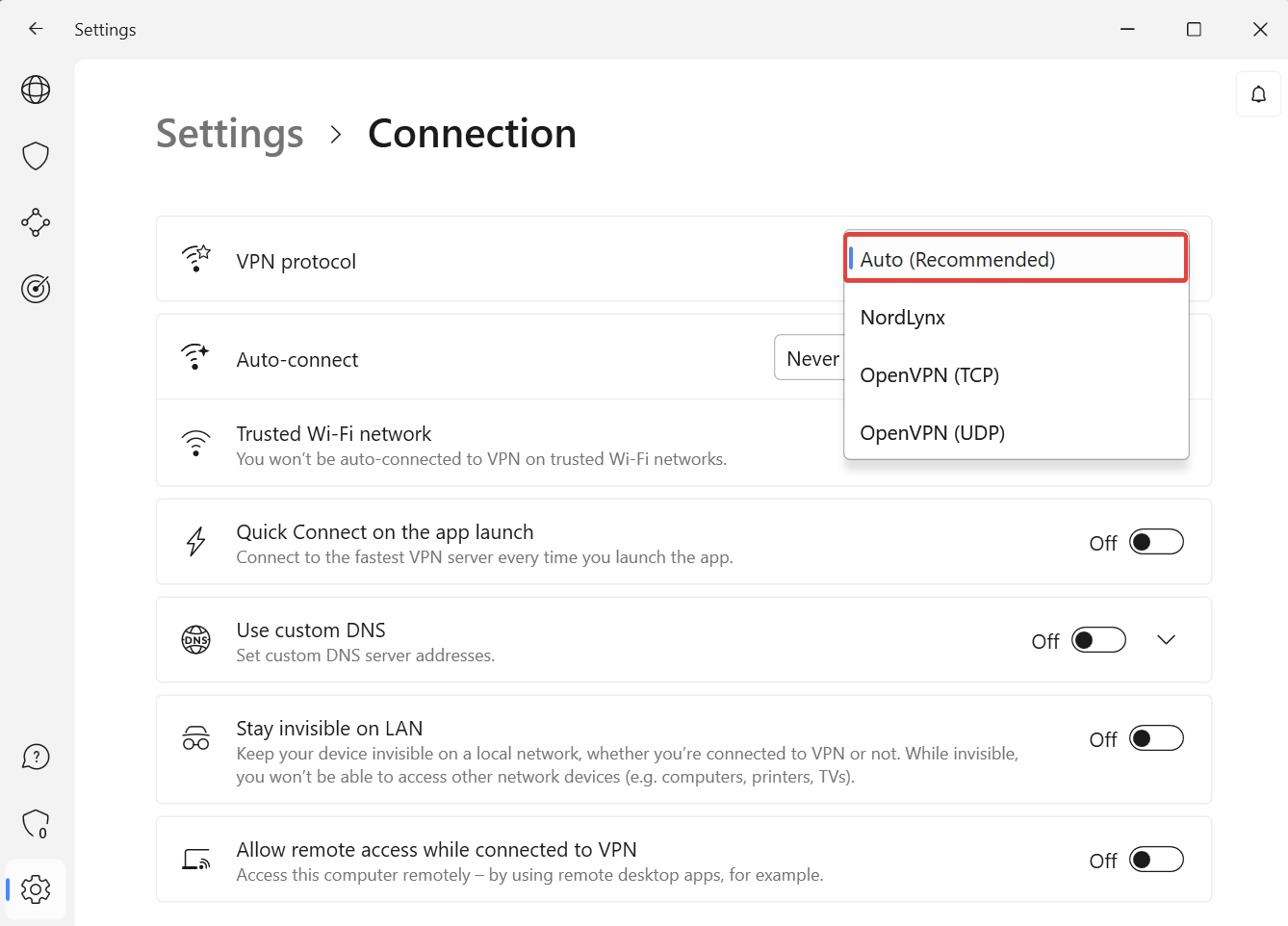Choose OpenVPN (UDP) protocol option
The height and width of the screenshot is (926, 1288).
pos(931,432)
